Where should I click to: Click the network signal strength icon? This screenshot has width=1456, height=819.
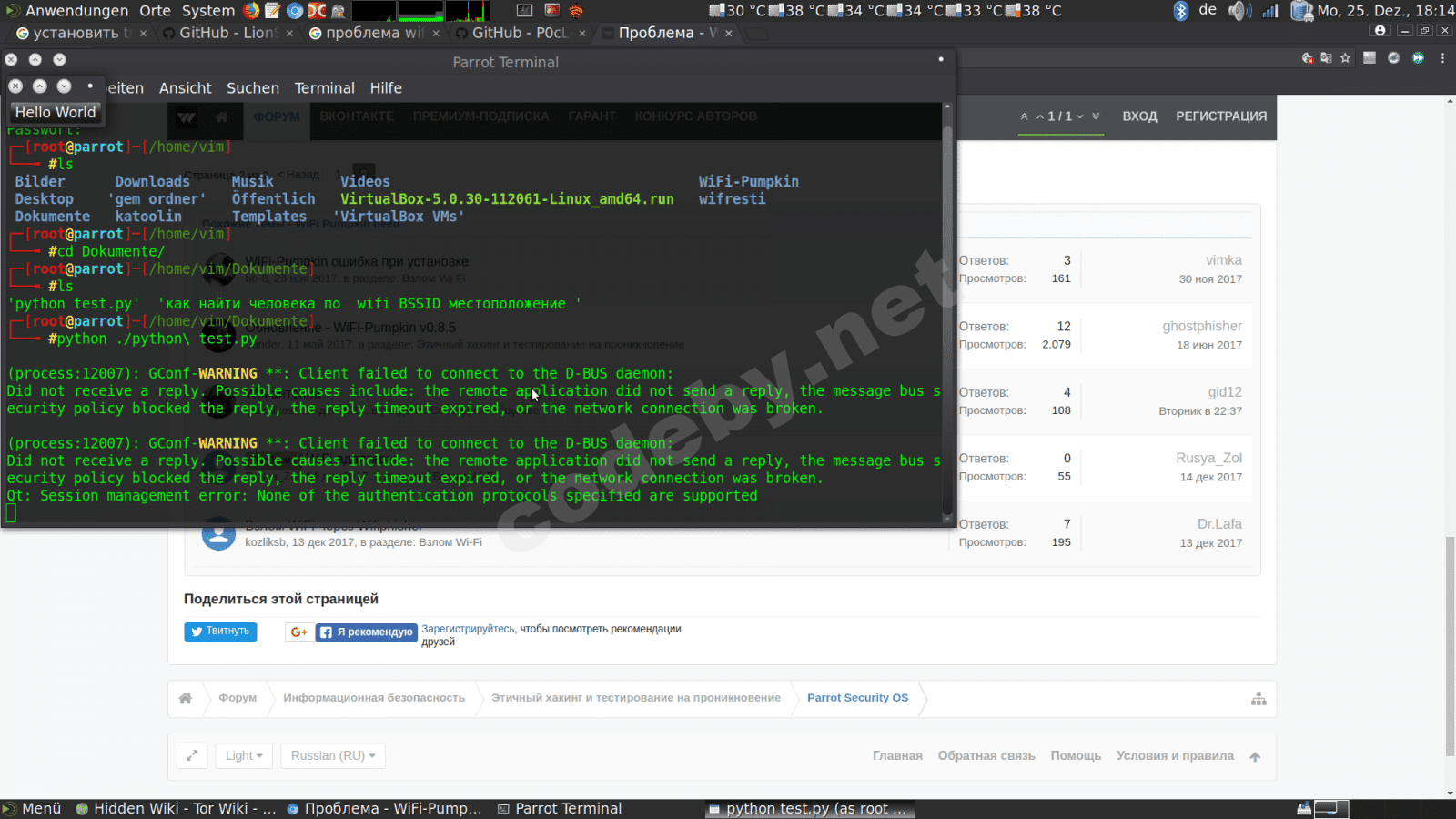[1270, 11]
